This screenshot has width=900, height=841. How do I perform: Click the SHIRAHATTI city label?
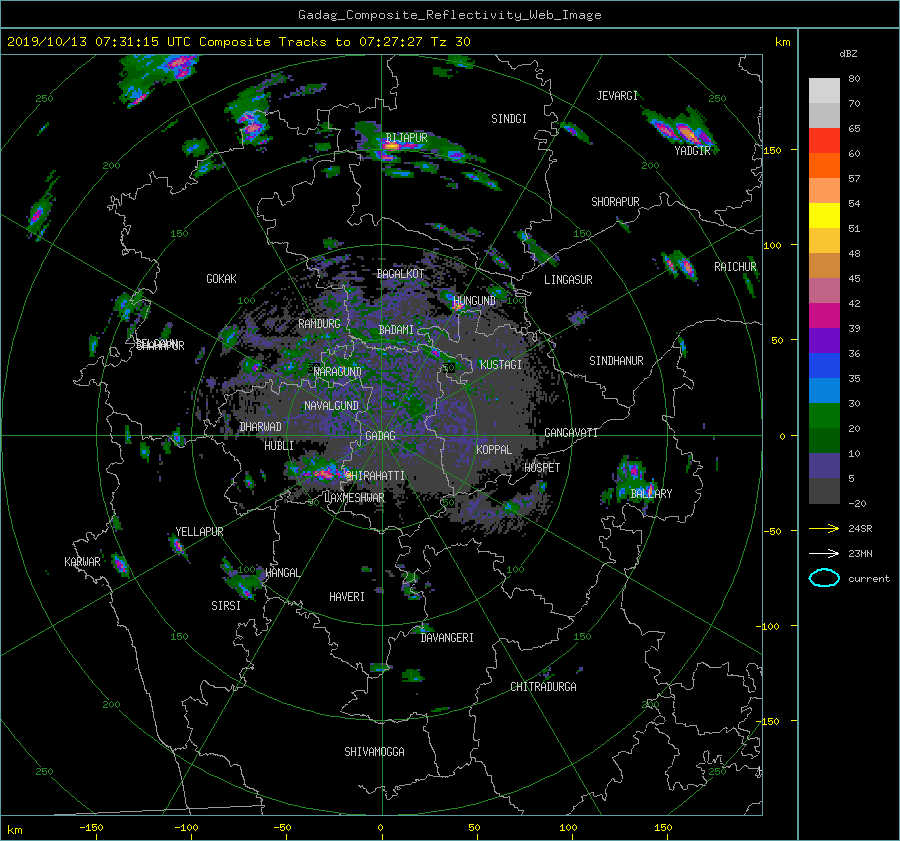click(x=374, y=476)
